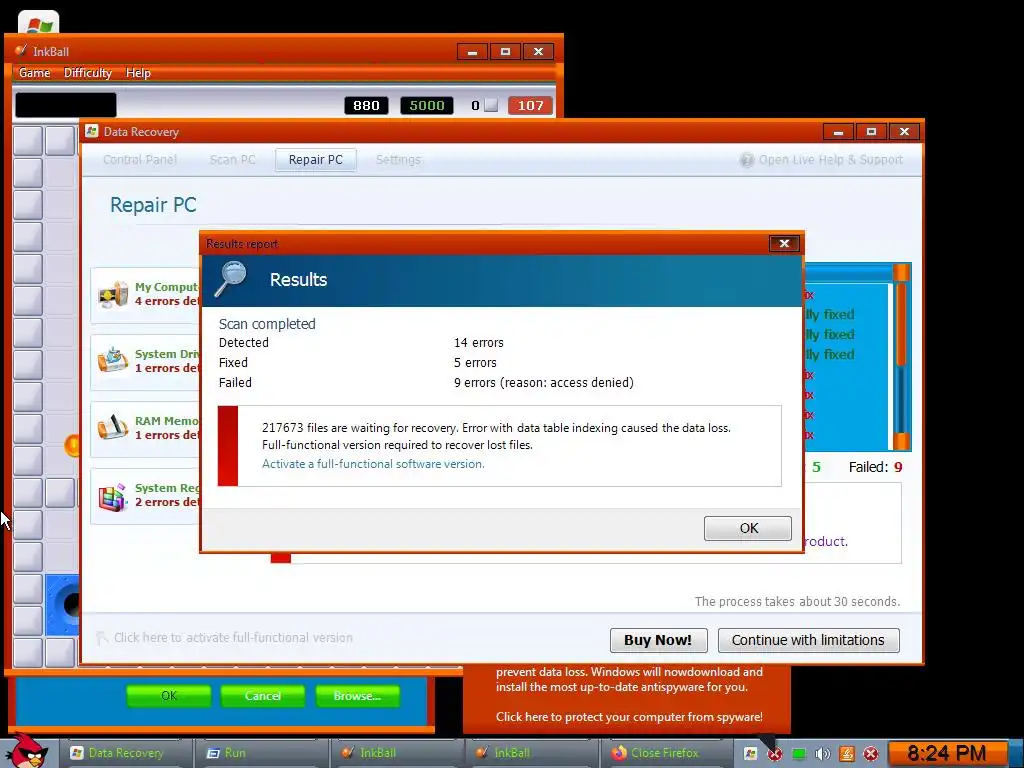Screen dimensions: 1024x768
Task: Click the Windows flag tray icon
Action: (750, 754)
